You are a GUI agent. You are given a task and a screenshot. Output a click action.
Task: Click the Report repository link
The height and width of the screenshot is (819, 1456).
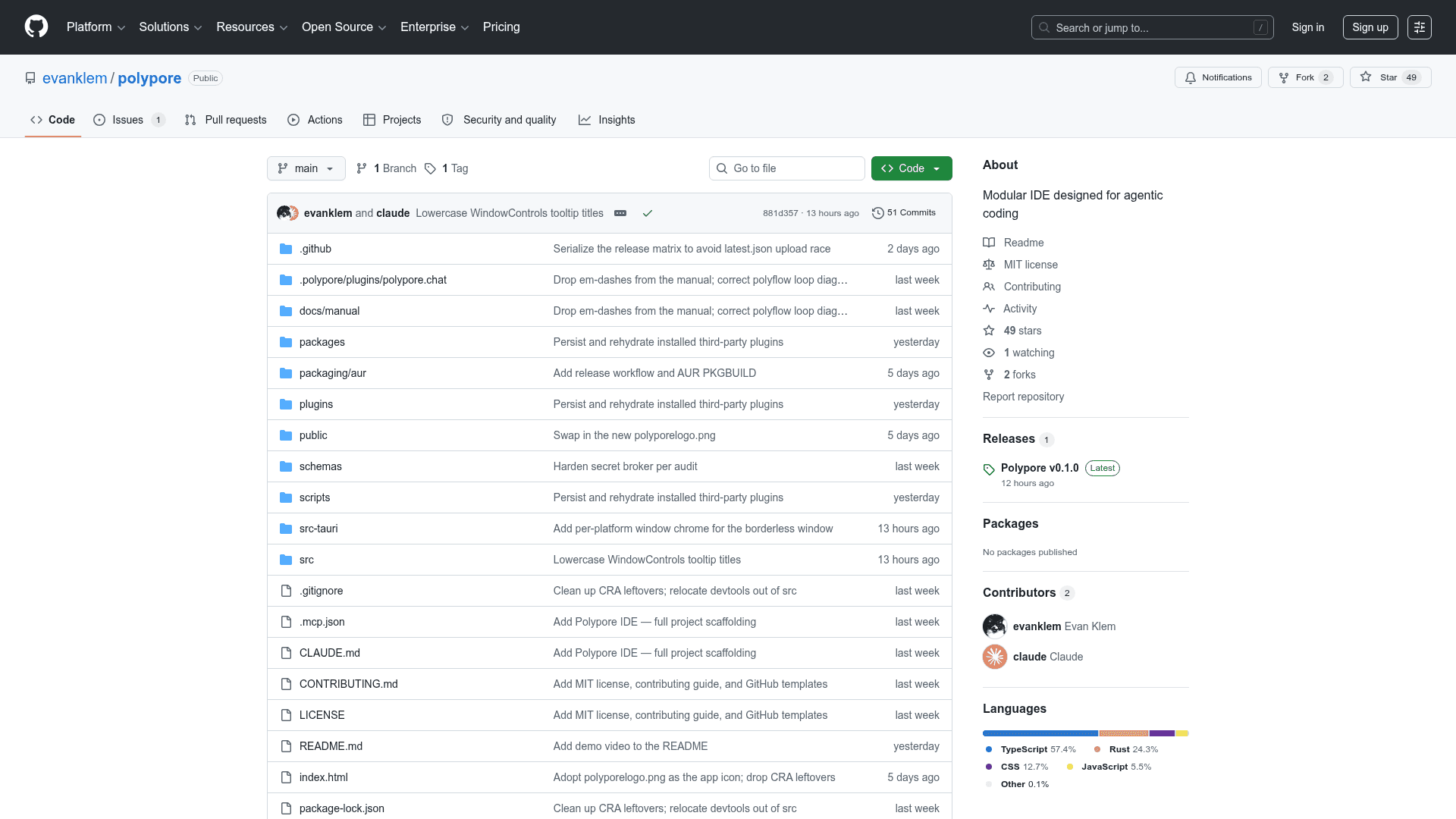pyautogui.click(x=1023, y=397)
